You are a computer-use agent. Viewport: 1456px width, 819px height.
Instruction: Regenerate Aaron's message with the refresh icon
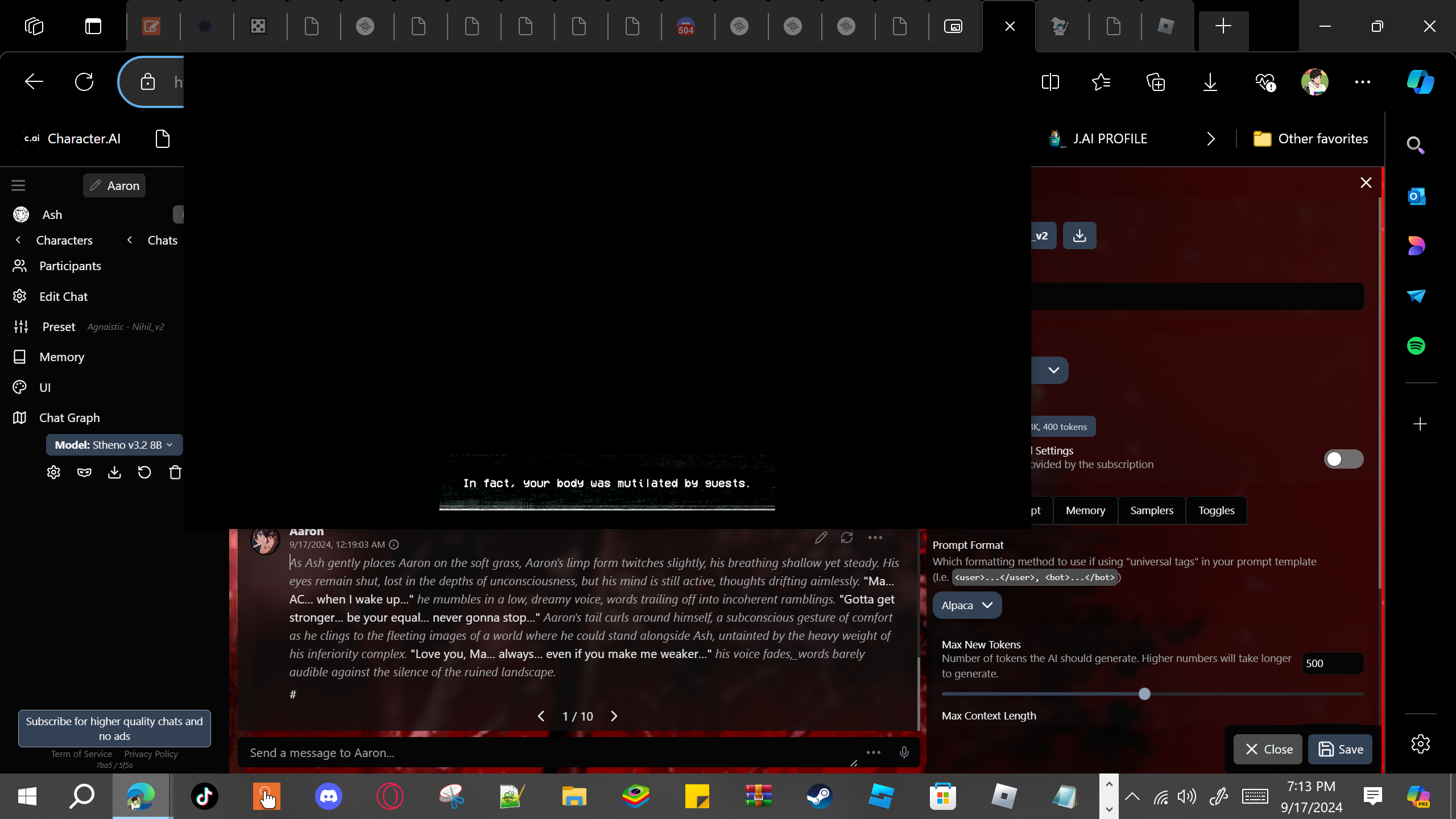pos(847,537)
